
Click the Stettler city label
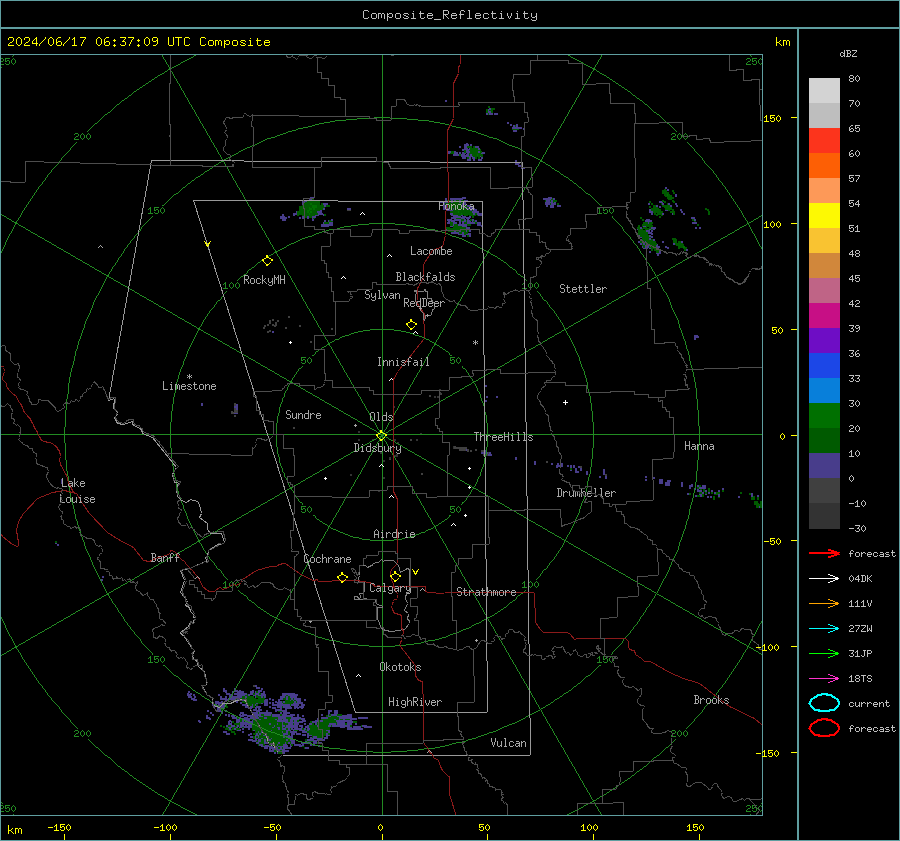pyautogui.click(x=583, y=289)
